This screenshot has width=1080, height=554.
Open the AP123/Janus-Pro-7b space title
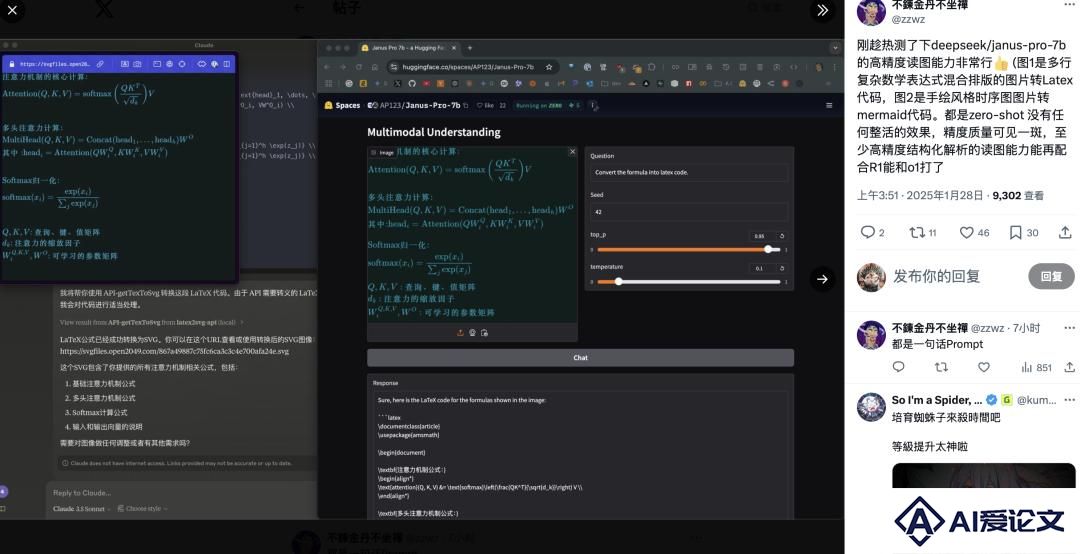pos(419,105)
